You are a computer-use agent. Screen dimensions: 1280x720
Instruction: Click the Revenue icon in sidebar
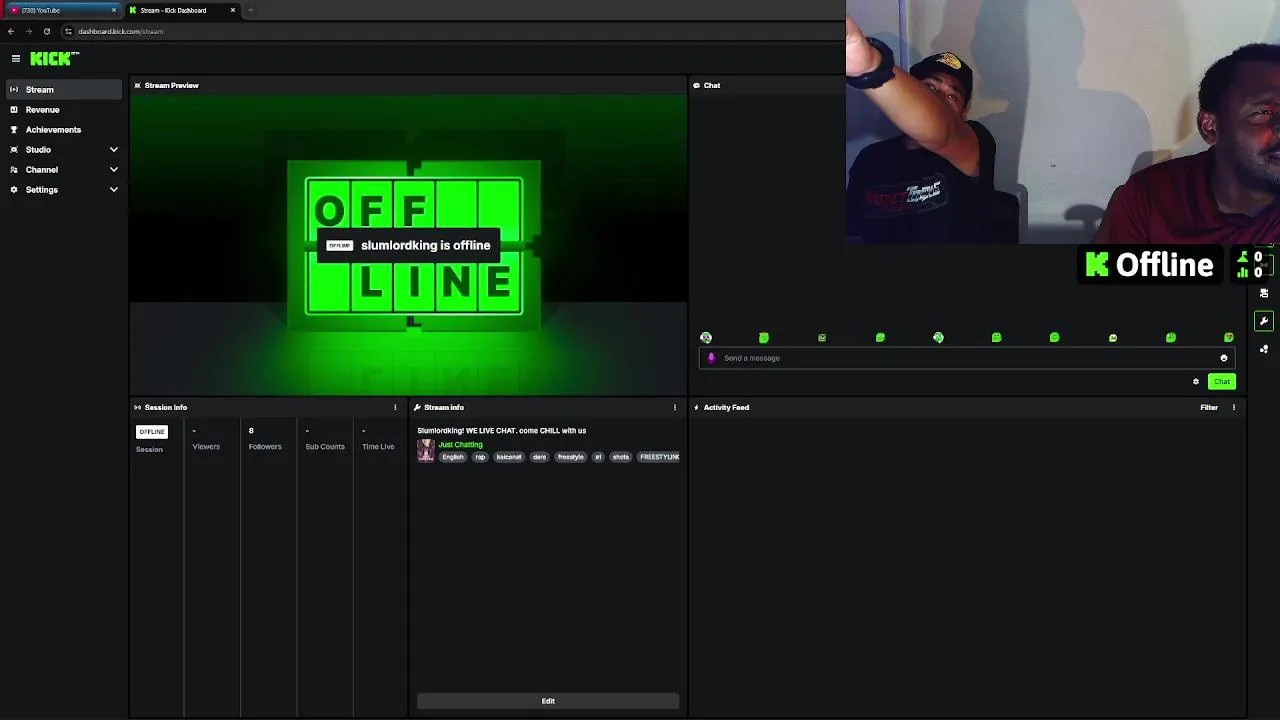(x=14, y=110)
